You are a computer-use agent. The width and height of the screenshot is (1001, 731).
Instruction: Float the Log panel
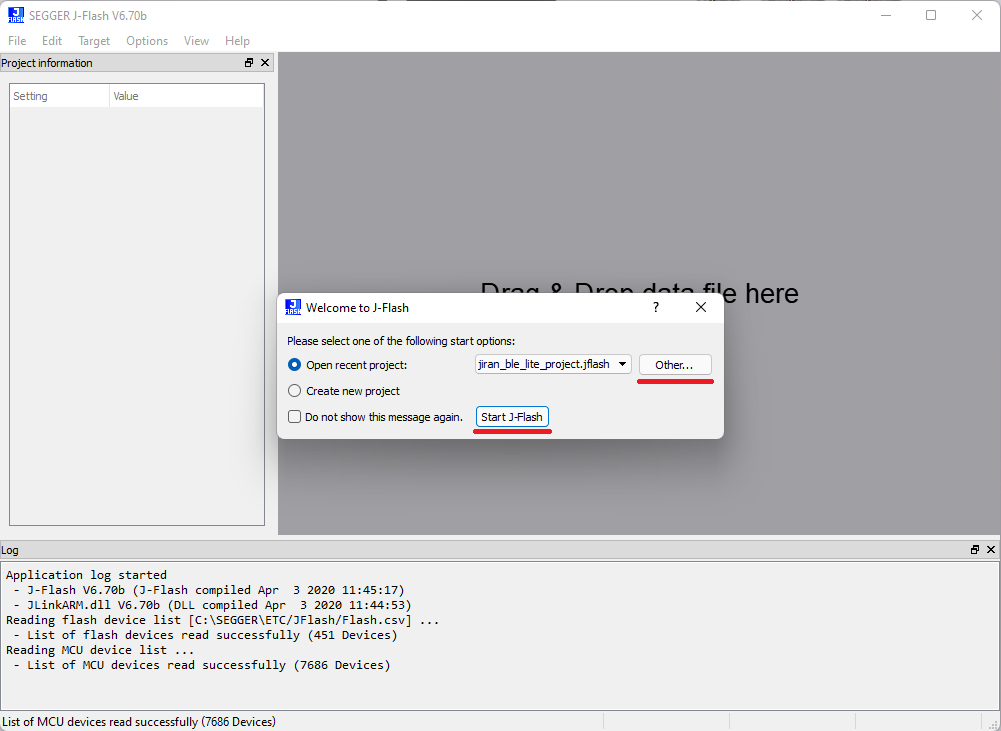975,550
